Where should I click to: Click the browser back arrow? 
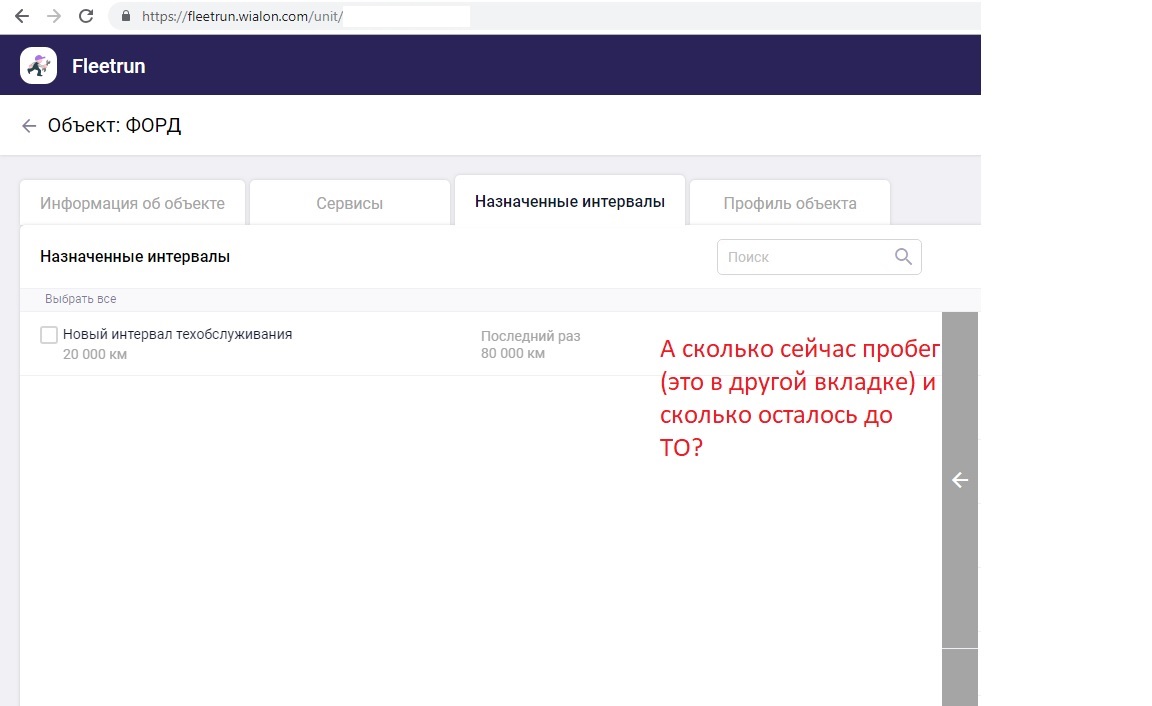coord(22,16)
